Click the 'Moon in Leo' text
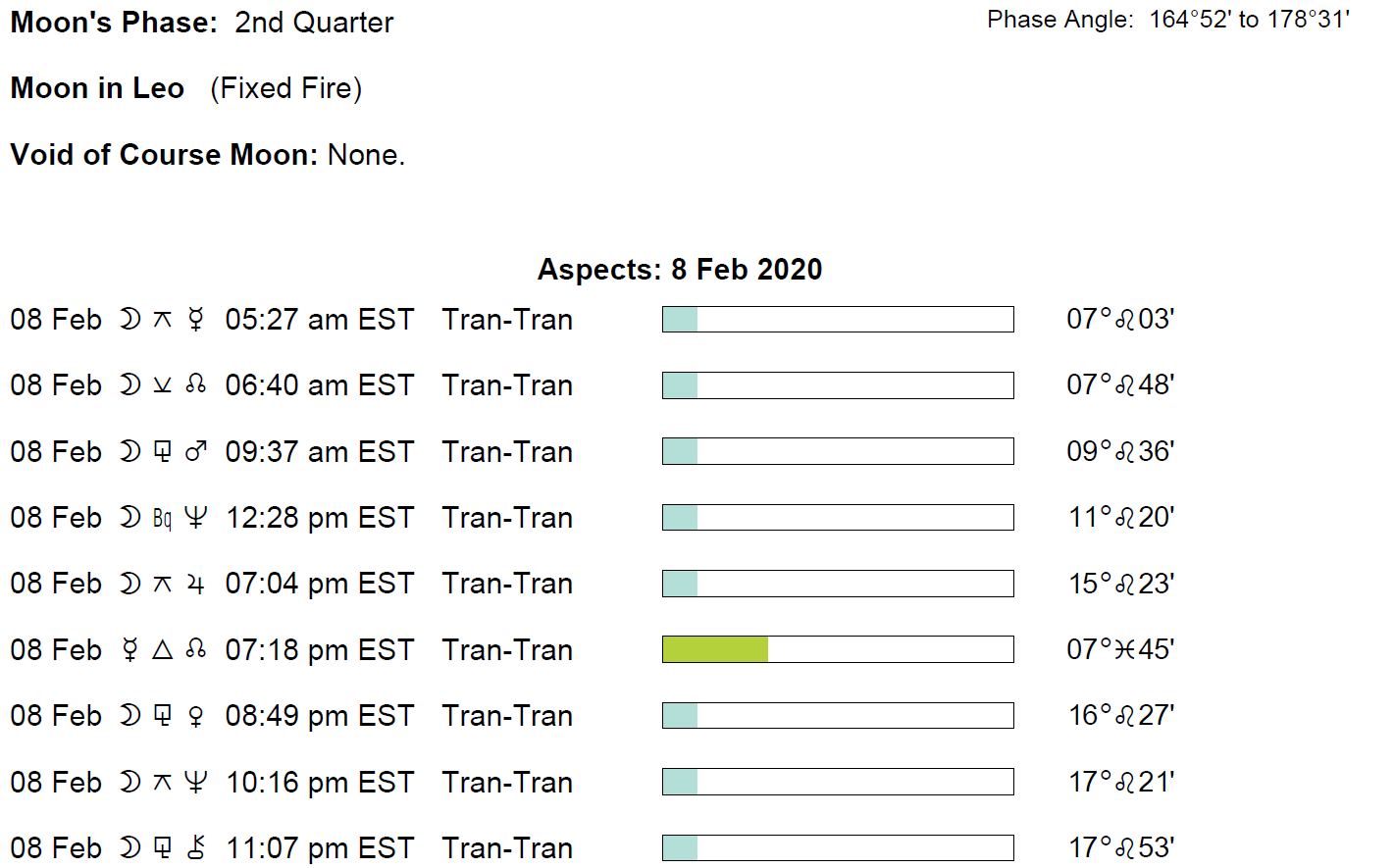Image resolution: width=1394 pixels, height=868 pixels. pos(97,88)
